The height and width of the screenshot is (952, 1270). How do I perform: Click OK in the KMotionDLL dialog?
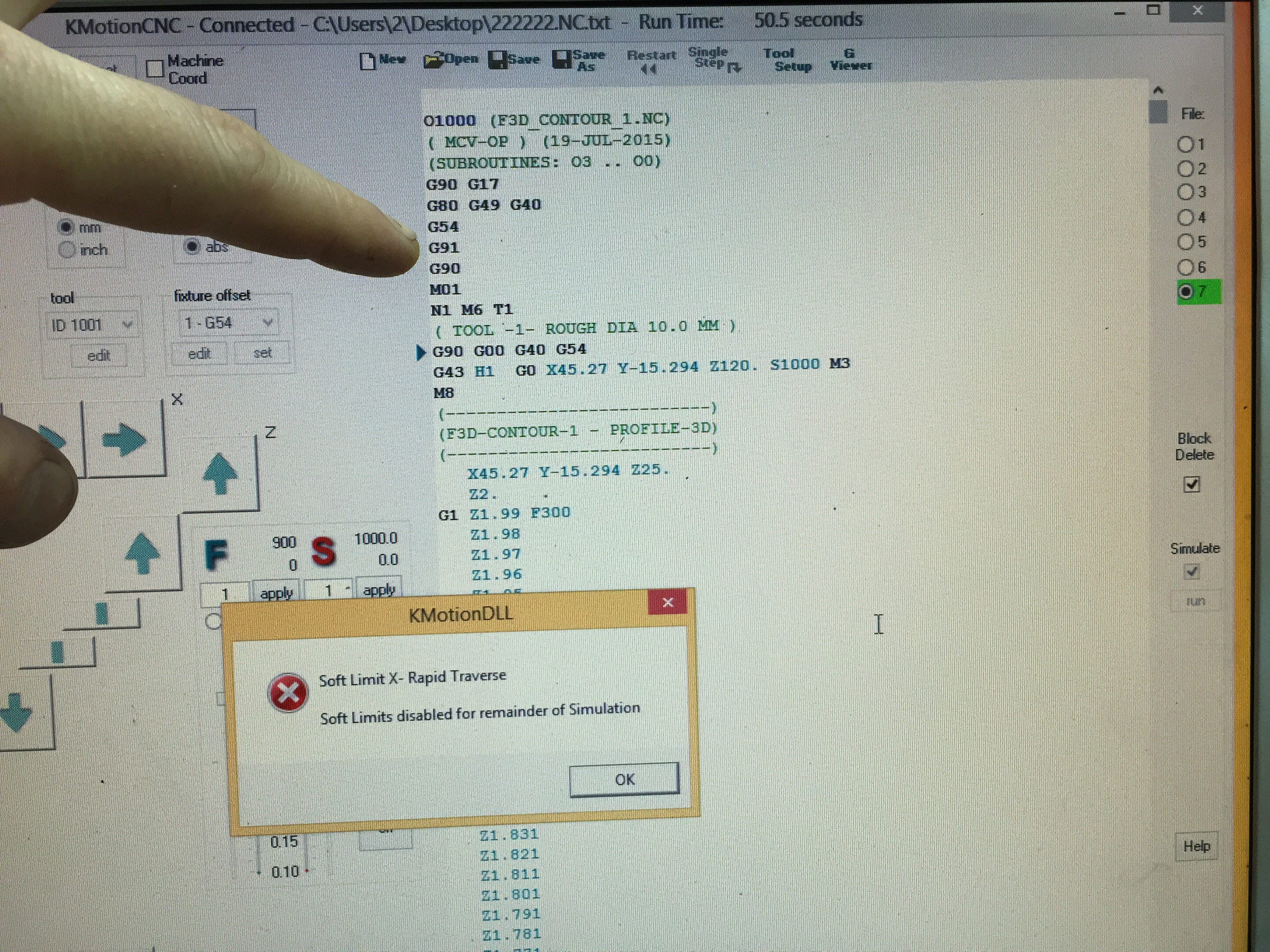pos(624,779)
